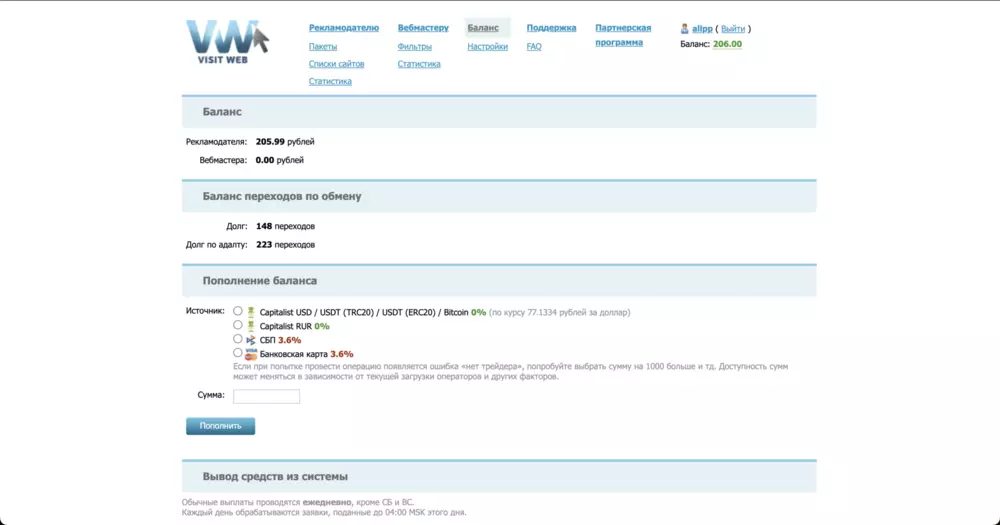Click the 205.99 рублей advertiser balance

(285, 142)
